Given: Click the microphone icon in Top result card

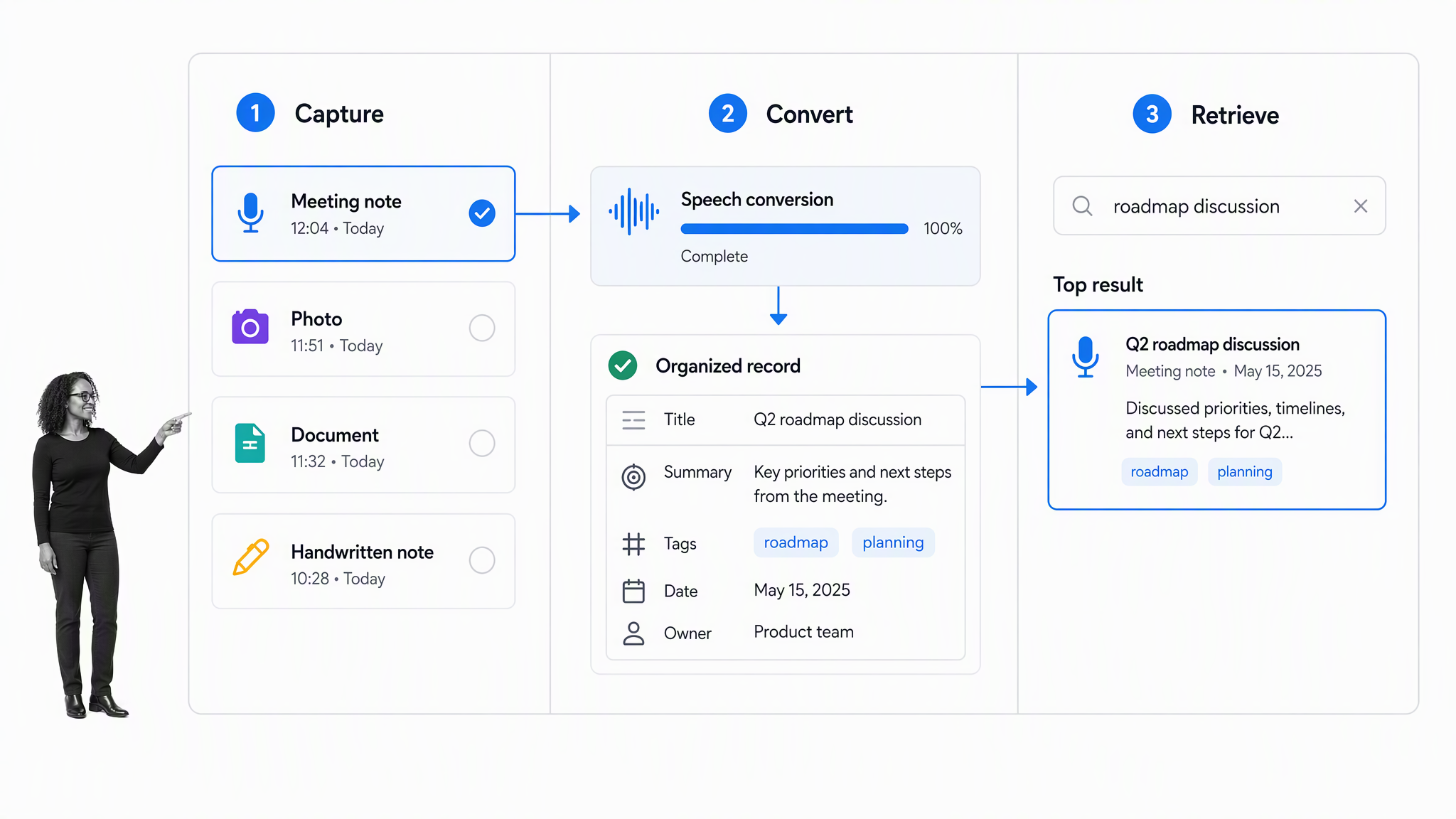Looking at the screenshot, I should tap(1086, 357).
